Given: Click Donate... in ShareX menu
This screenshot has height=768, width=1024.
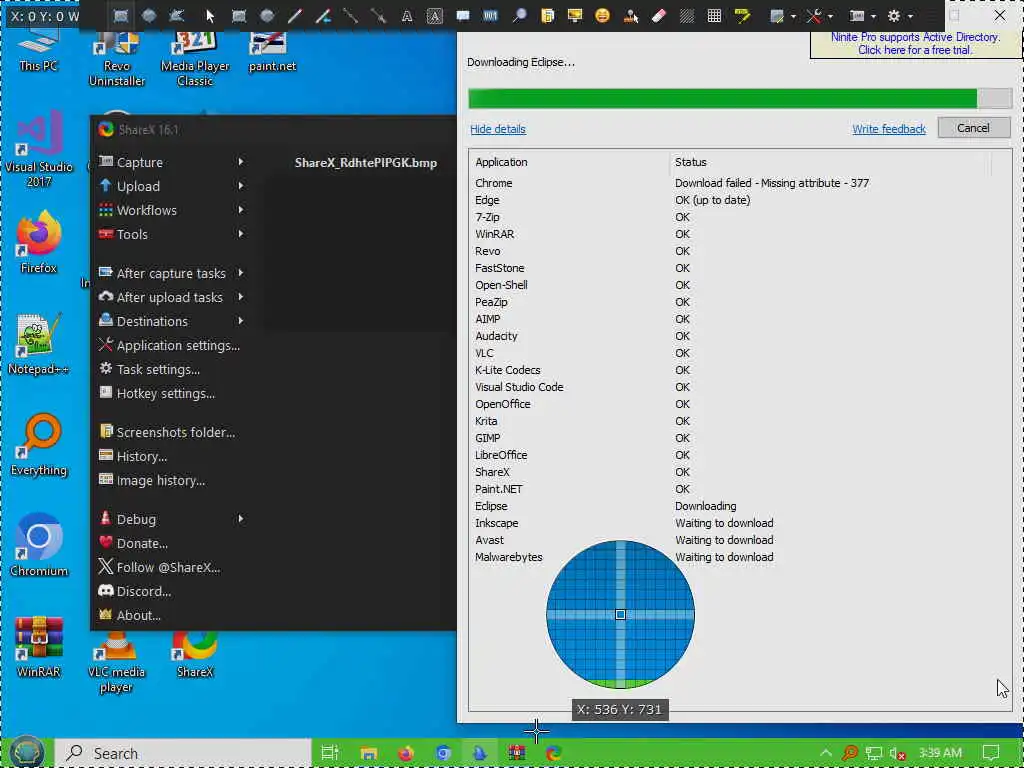Looking at the screenshot, I should [171, 543].
